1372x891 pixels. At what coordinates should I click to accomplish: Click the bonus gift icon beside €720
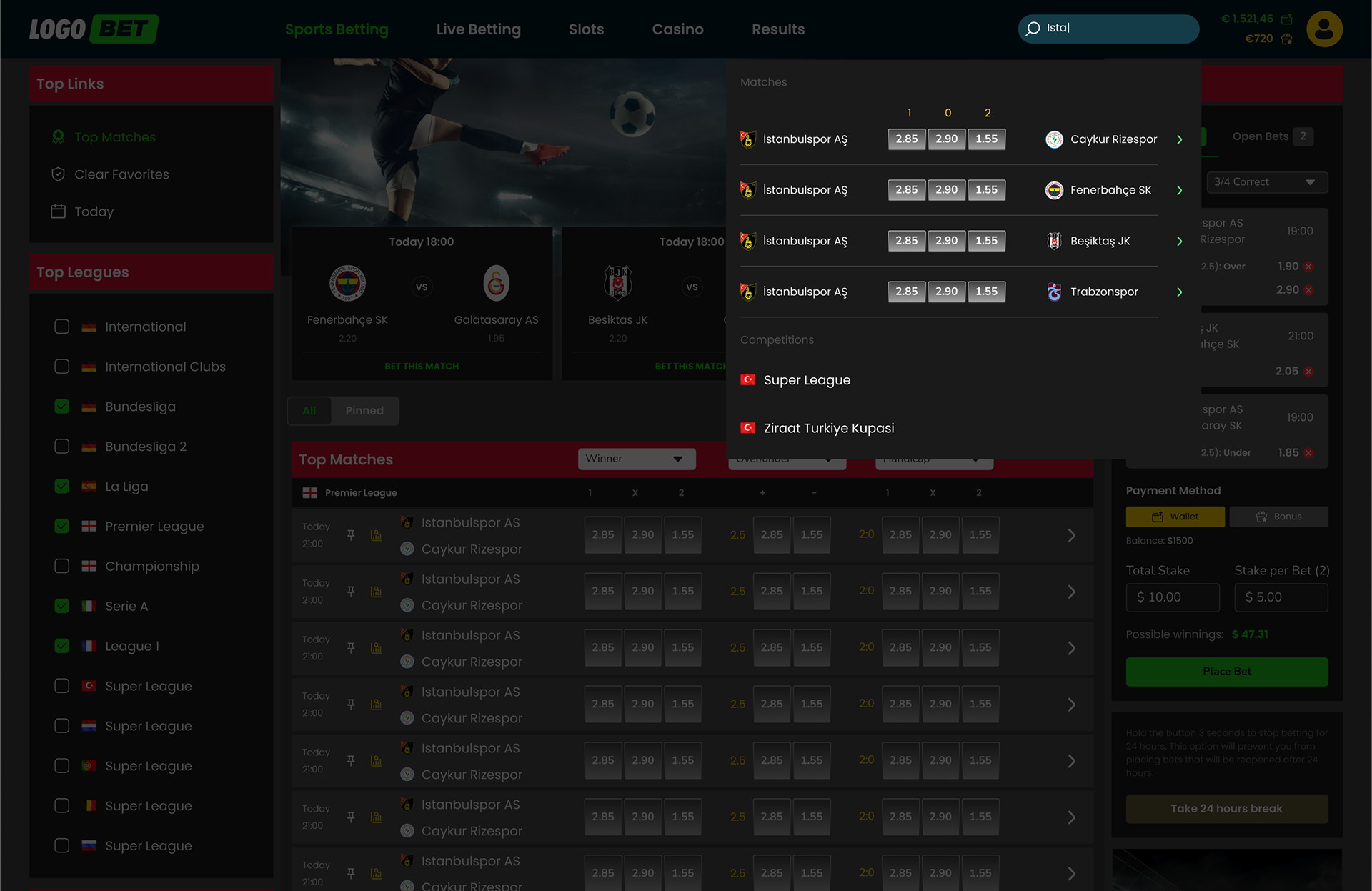click(x=1287, y=39)
